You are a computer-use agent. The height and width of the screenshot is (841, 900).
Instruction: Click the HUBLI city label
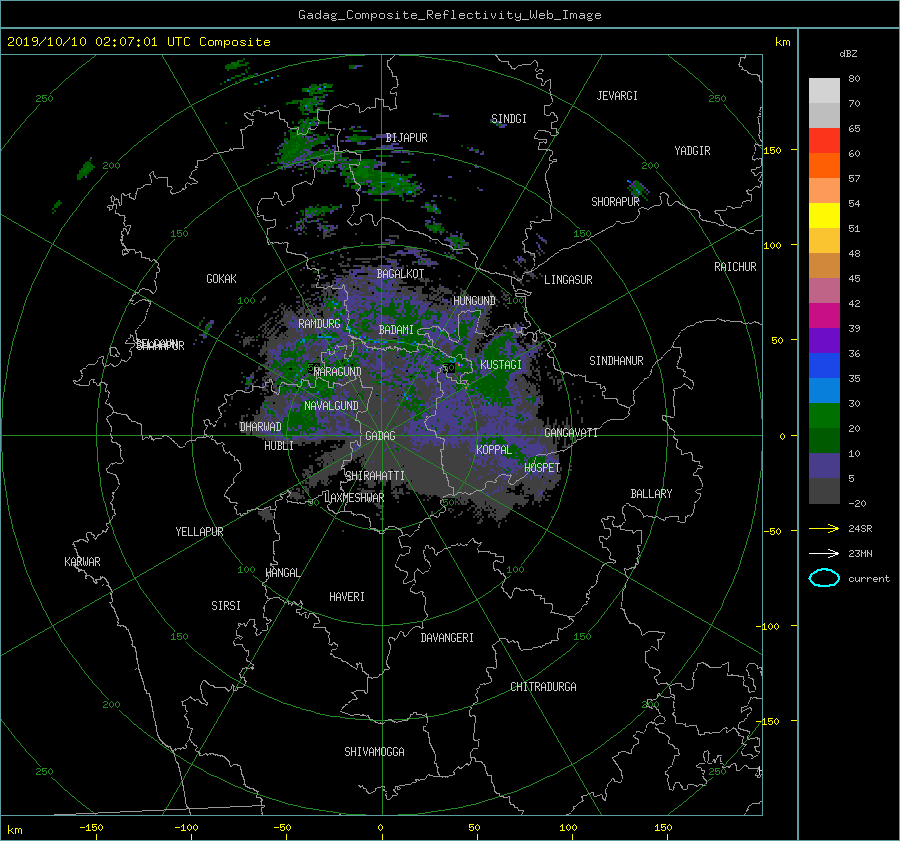[x=278, y=446]
